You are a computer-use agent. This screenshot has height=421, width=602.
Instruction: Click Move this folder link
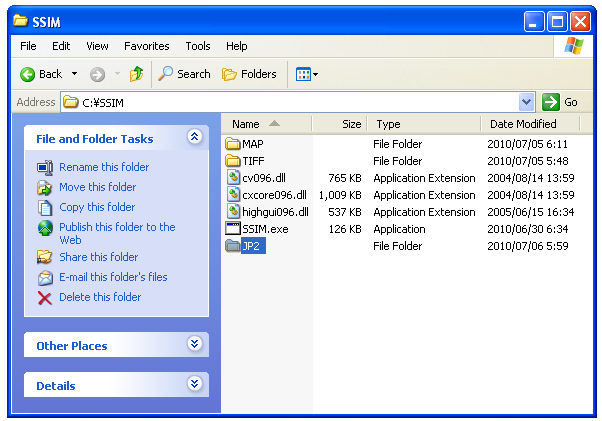98,187
